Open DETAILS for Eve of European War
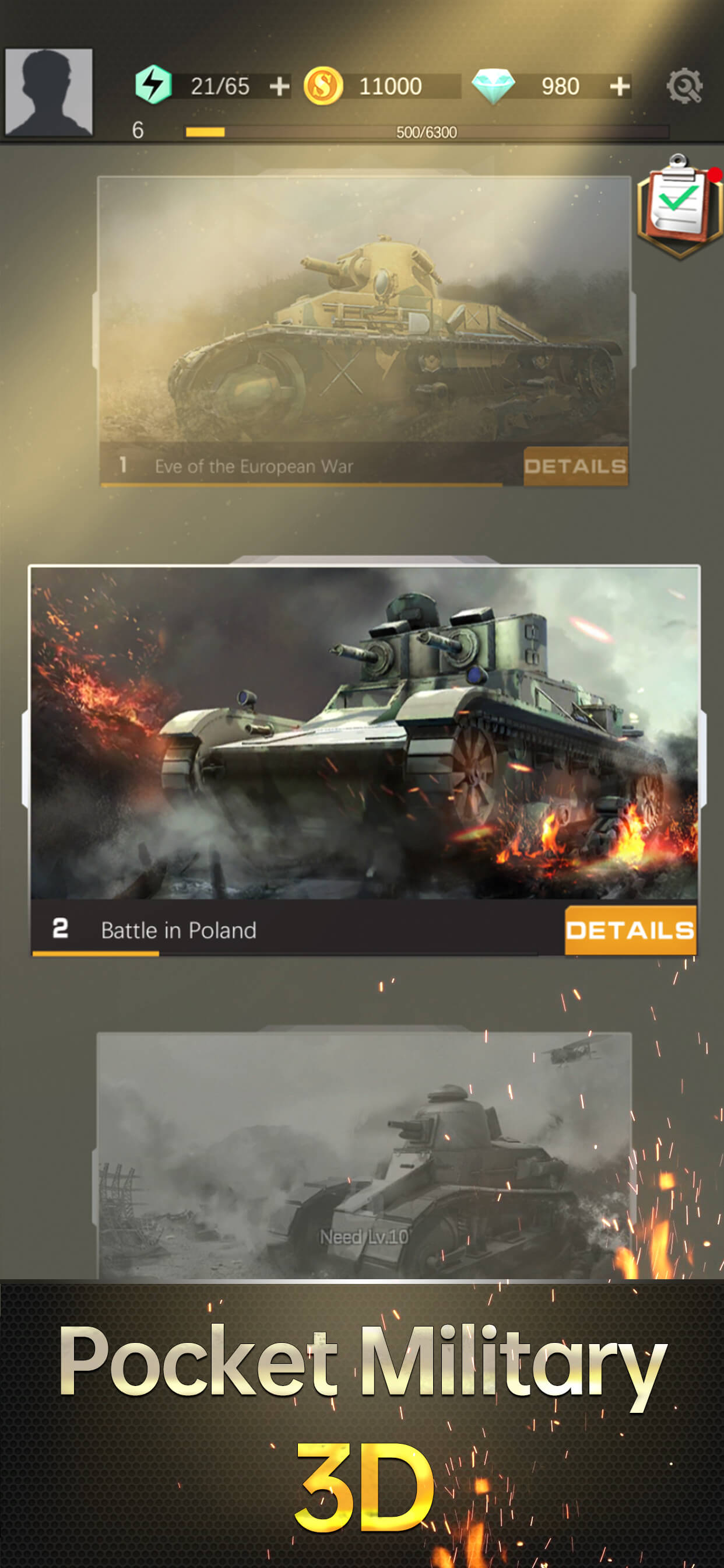 [x=575, y=466]
